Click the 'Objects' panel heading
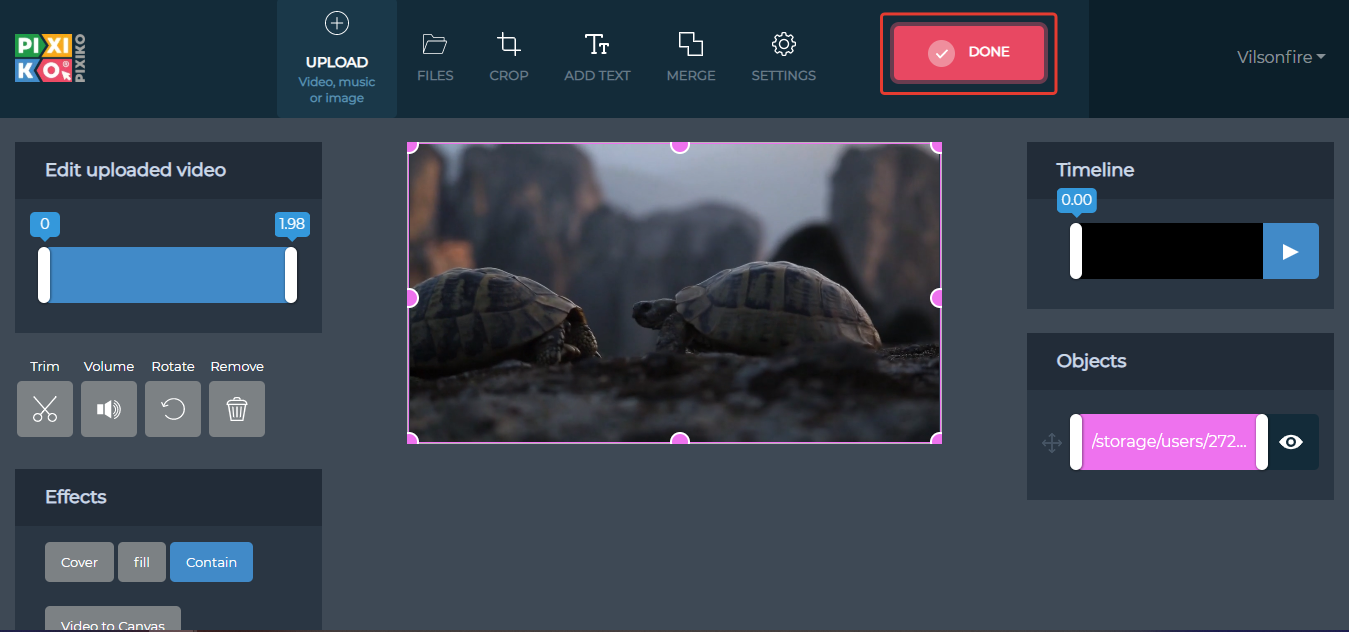Viewport: 1349px width, 632px height. [x=1091, y=361]
